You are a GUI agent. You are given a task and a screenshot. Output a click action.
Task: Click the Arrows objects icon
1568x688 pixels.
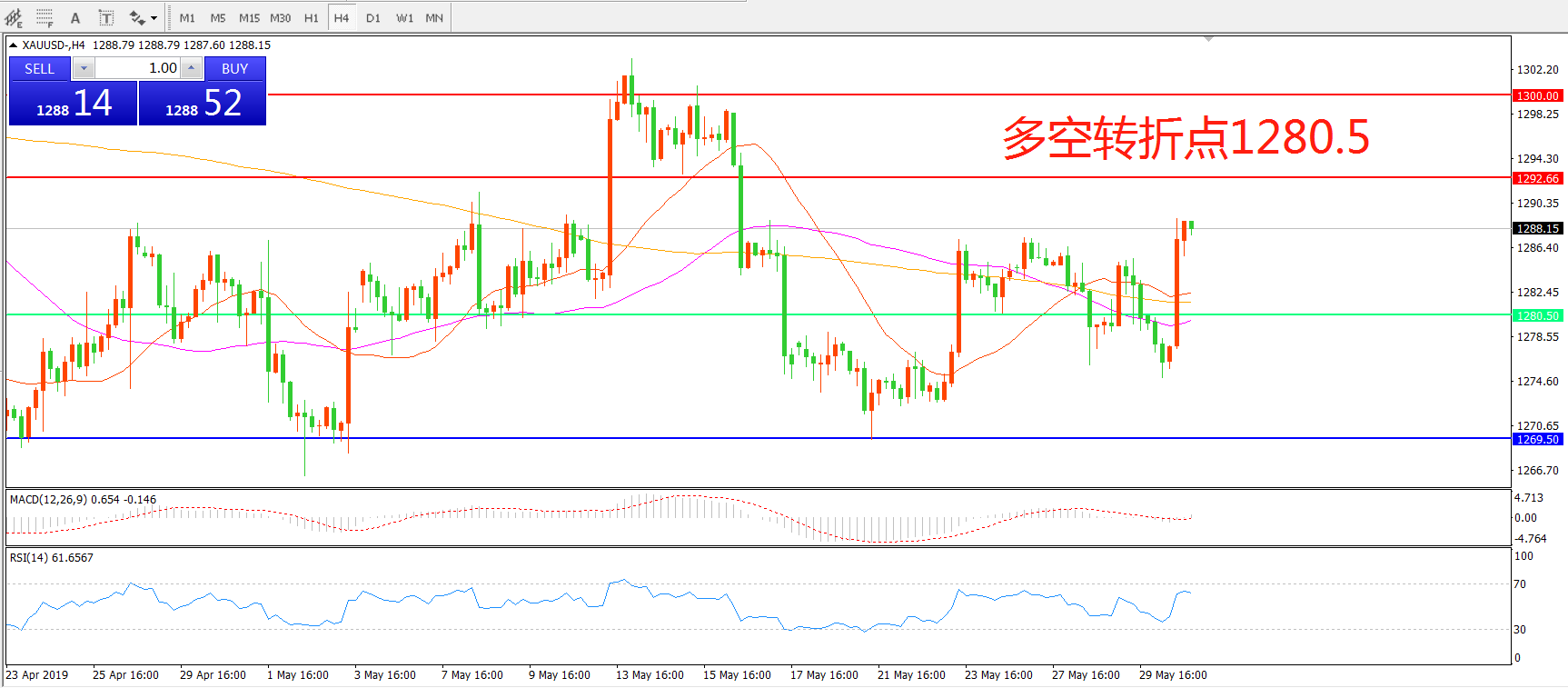(x=137, y=18)
